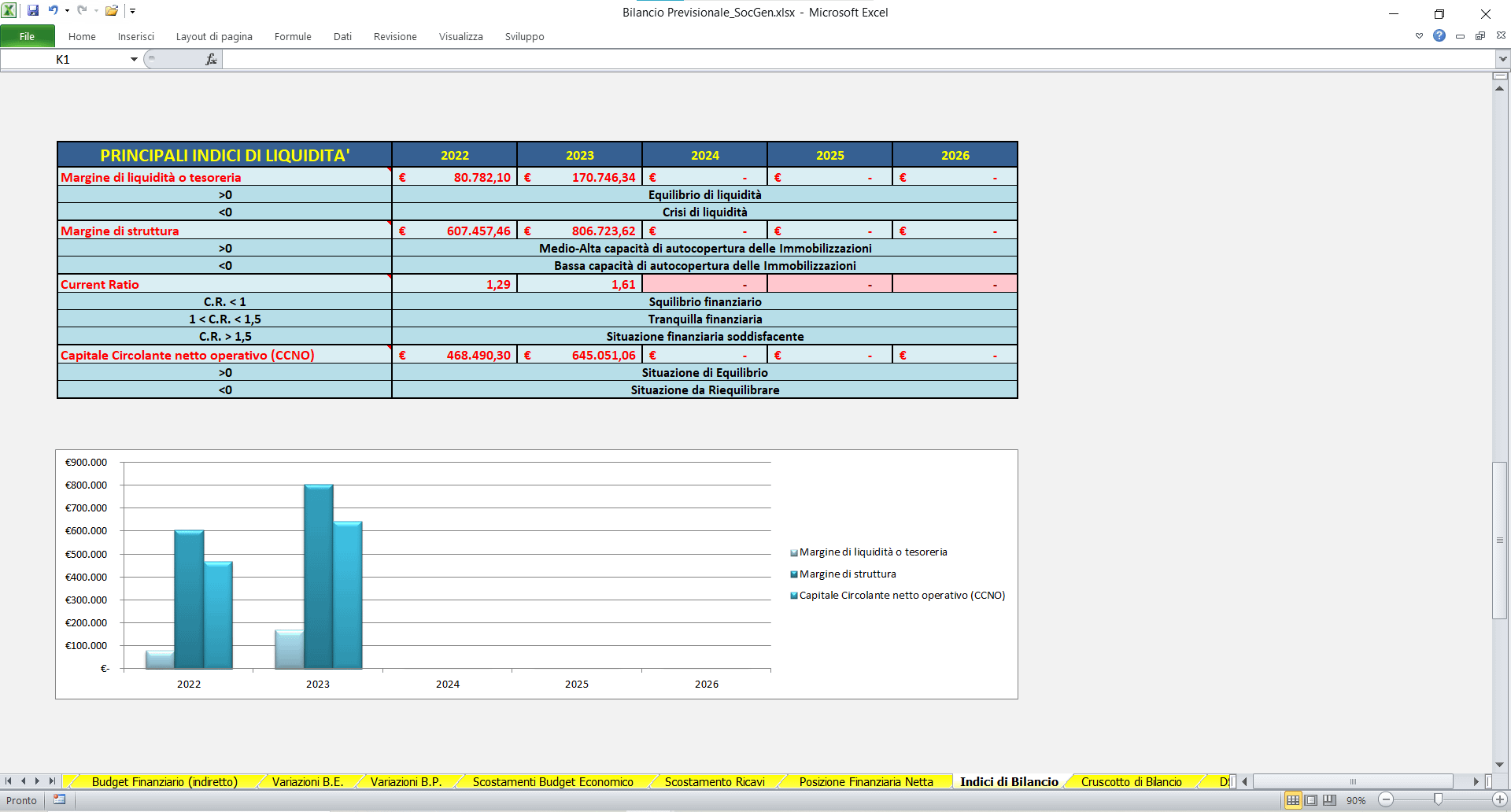The height and width of the screenshot is (812, 1511).
Task: Switch to the Variazioni B.P. sheet
Action: (406, 782)
